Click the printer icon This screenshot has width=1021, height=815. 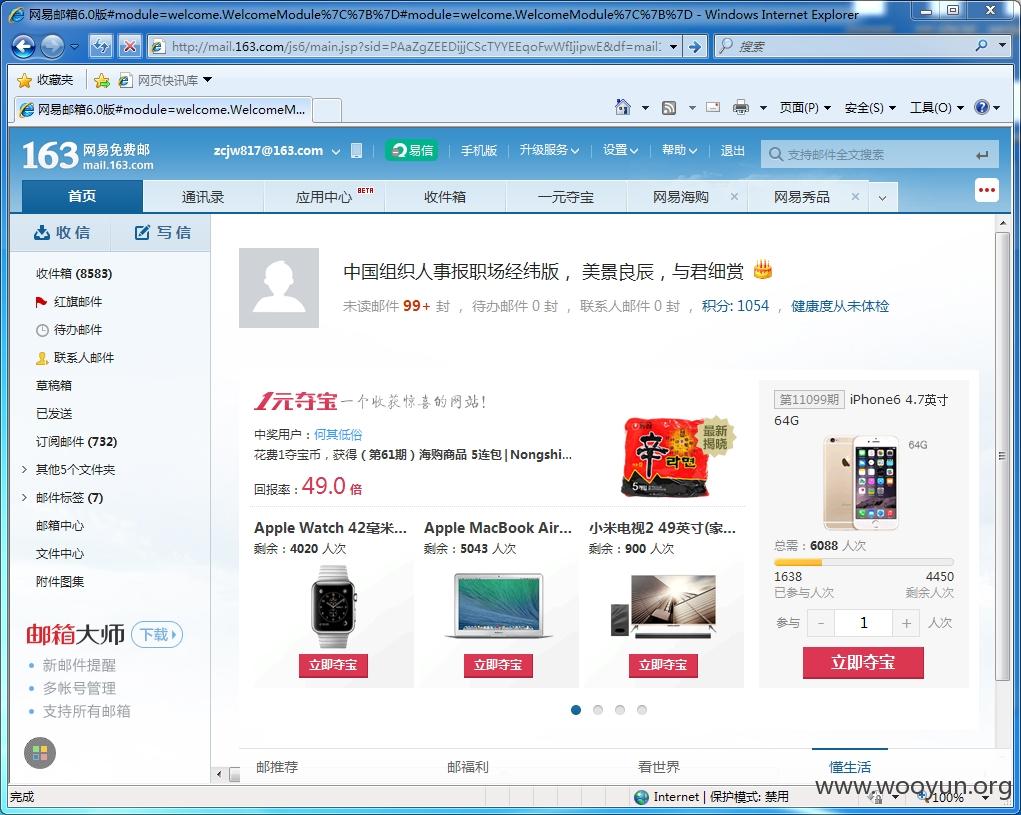pos(741,107)
